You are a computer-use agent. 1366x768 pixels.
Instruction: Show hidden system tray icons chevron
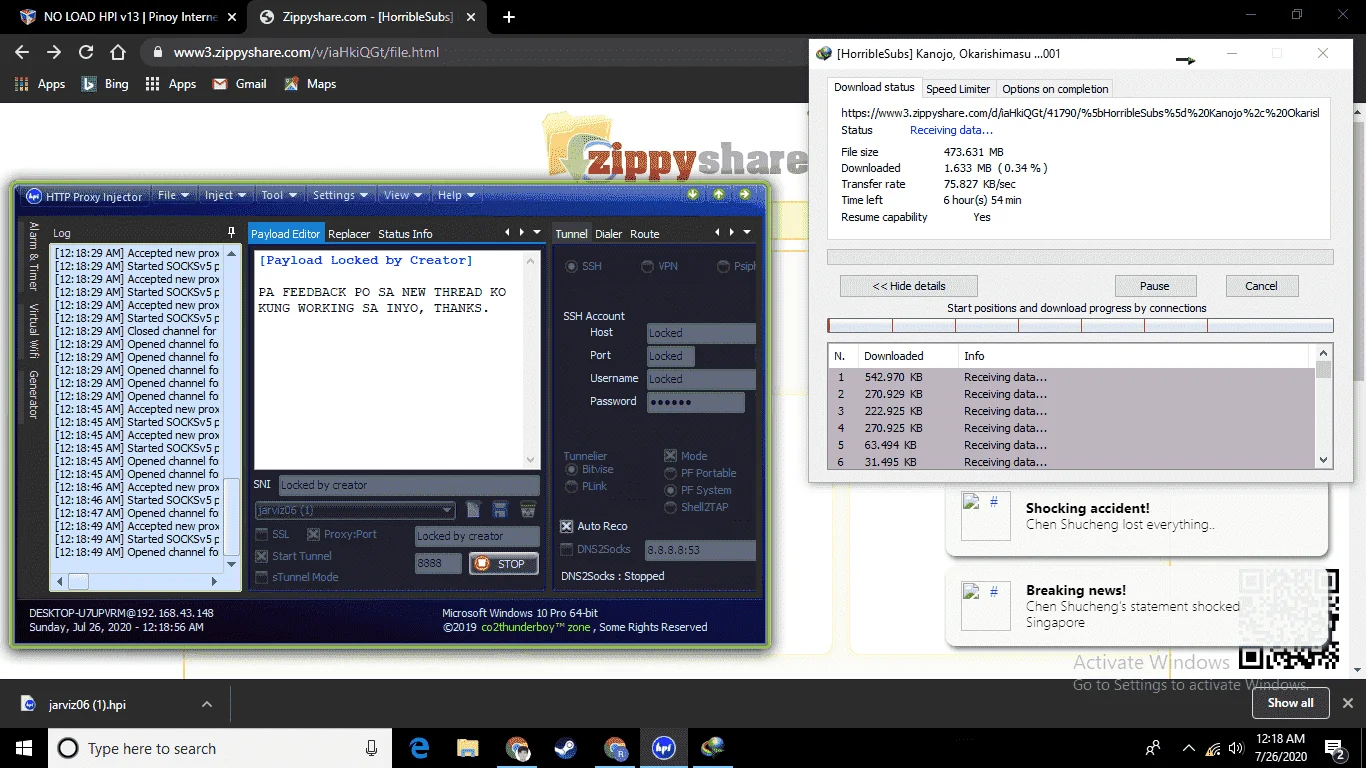tap(1189, 748)
